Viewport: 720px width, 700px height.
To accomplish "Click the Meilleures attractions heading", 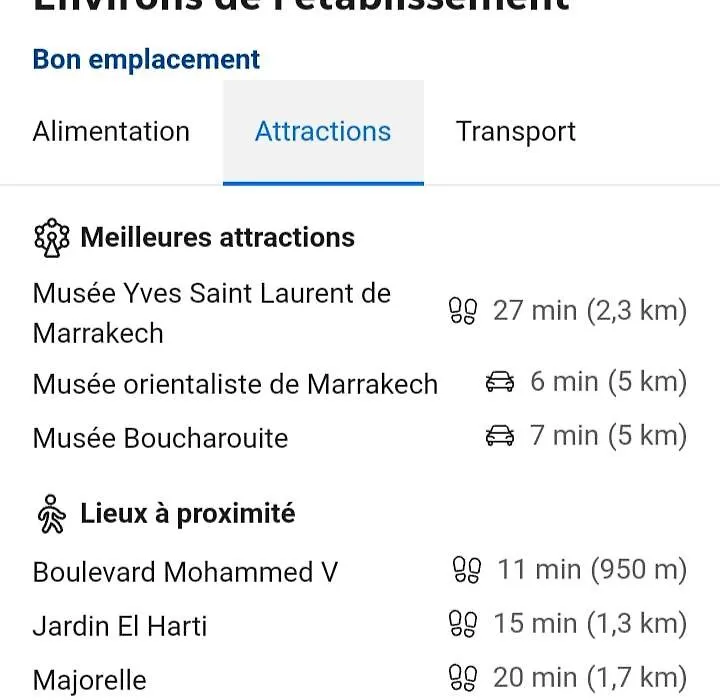I will (217, 237).
